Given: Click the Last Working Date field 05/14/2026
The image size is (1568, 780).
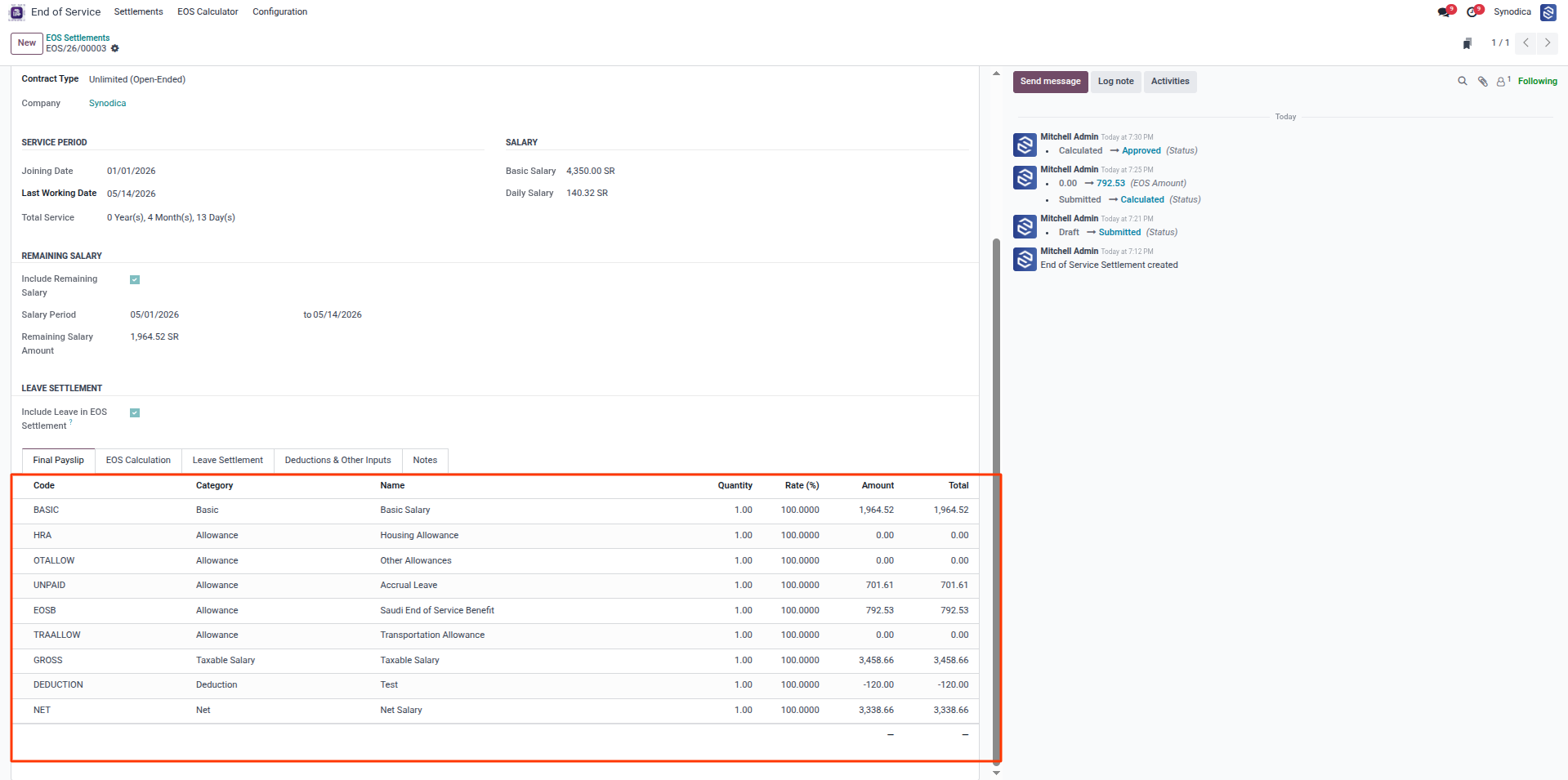Looking at the screenshot, I should click(132, 194).
